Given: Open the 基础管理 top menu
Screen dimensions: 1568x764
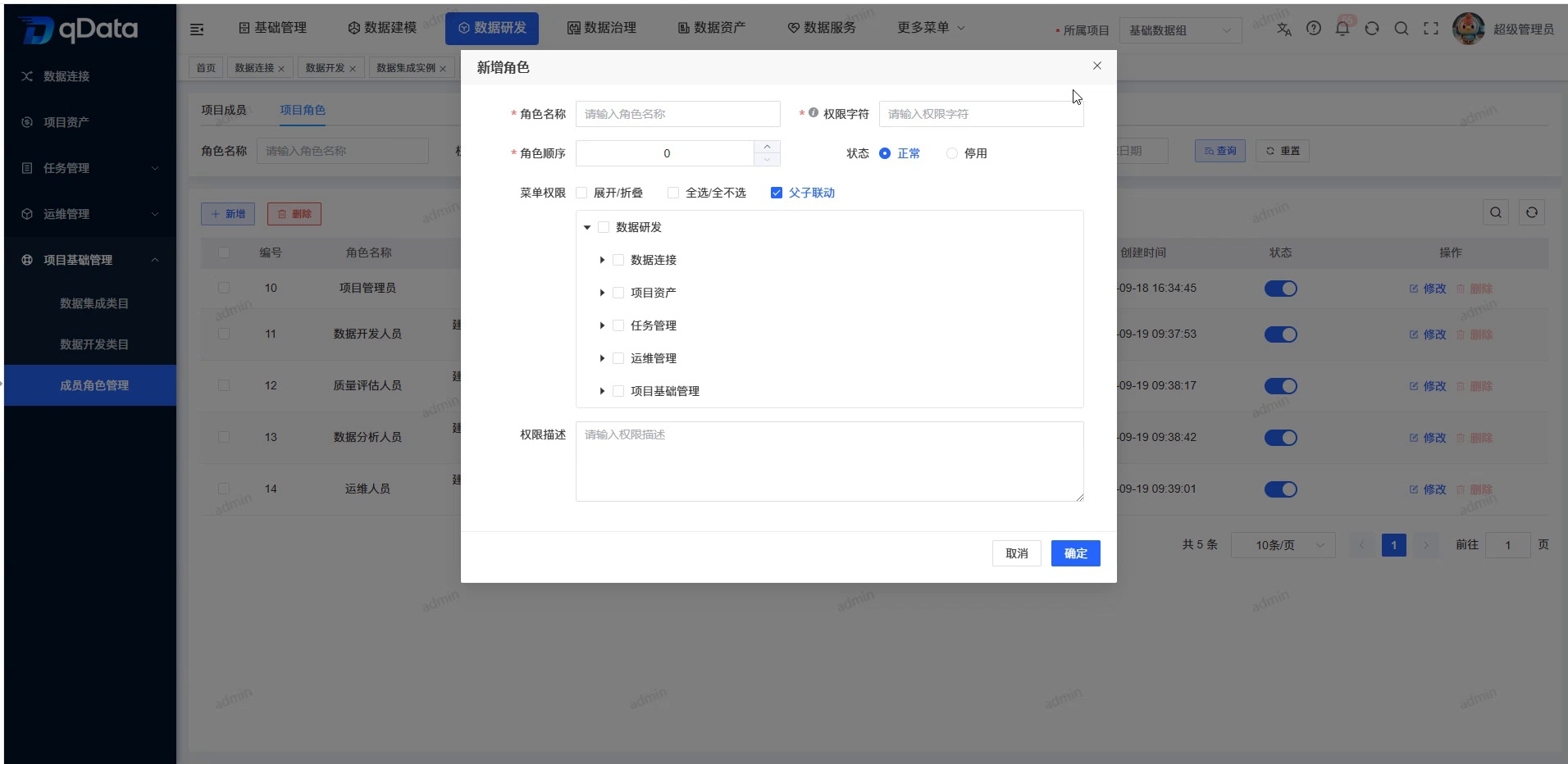Looking at the screenshot, I should point(272,28).
